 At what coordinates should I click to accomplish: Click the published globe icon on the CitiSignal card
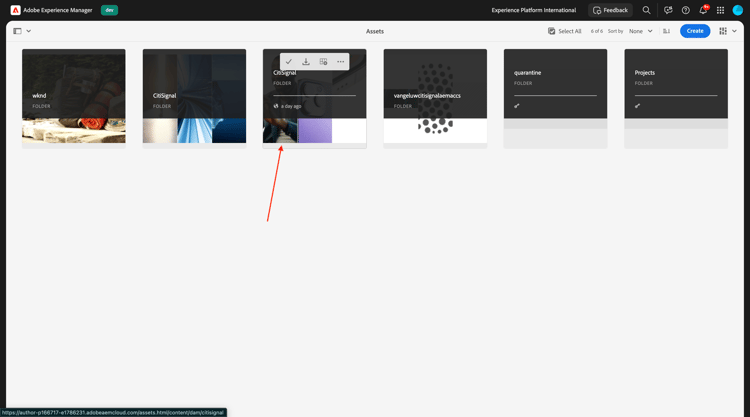(276, 106)
